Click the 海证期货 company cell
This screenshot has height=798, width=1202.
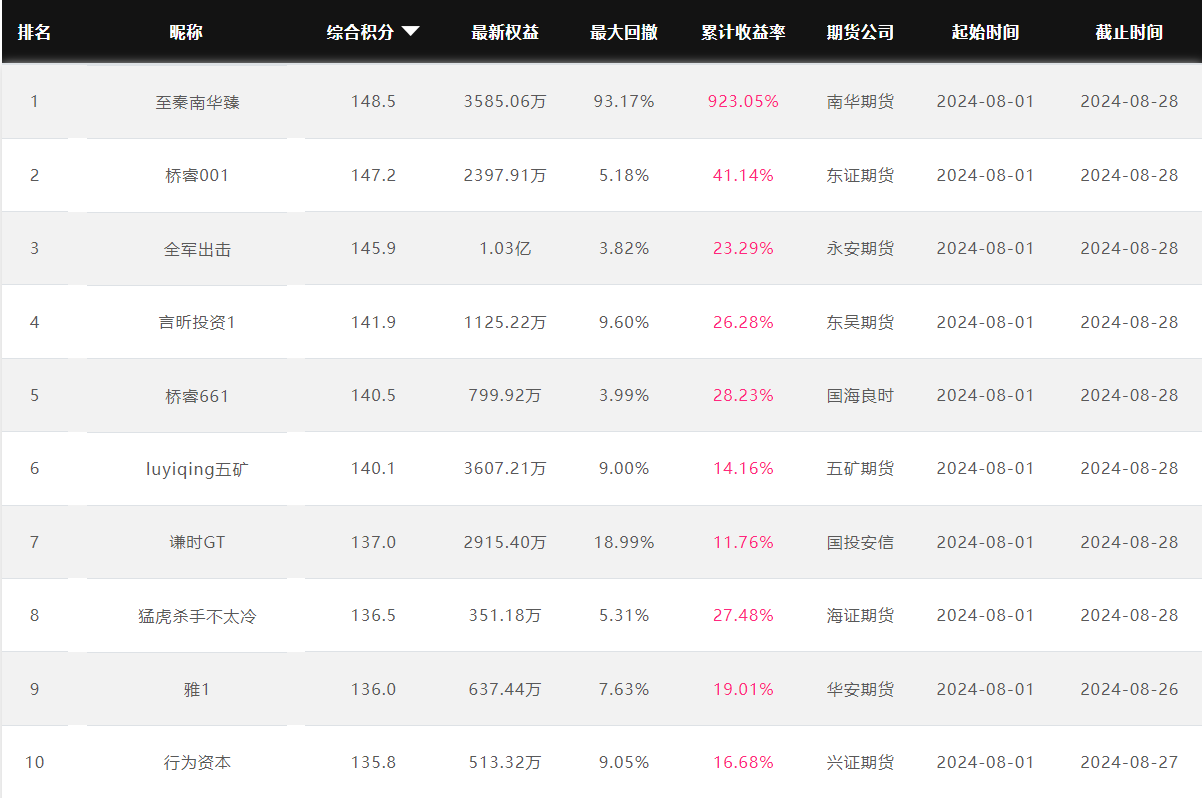(860, 615)
